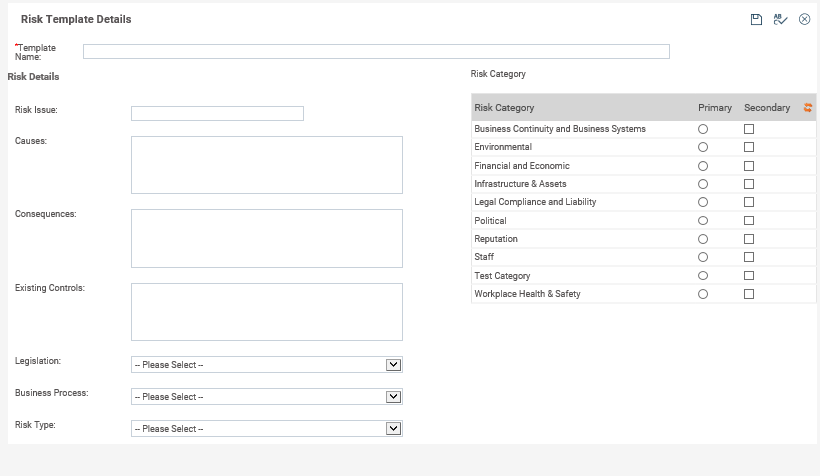This screenshot has height=476, width=820.
Task: Enable secondary for Test Category
Action: (x=749, y=276)
